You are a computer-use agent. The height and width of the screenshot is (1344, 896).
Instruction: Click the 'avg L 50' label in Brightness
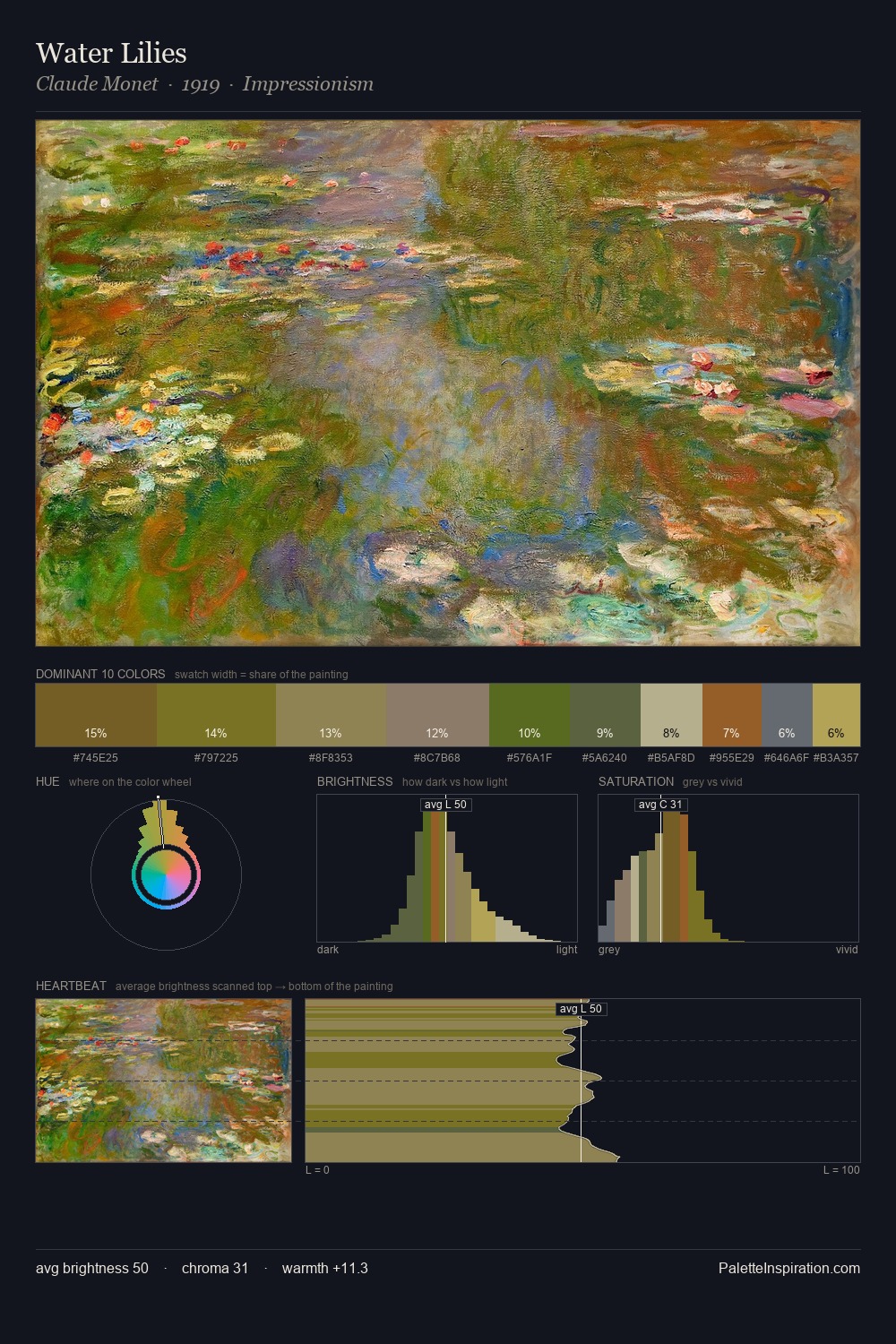(445, 805)
